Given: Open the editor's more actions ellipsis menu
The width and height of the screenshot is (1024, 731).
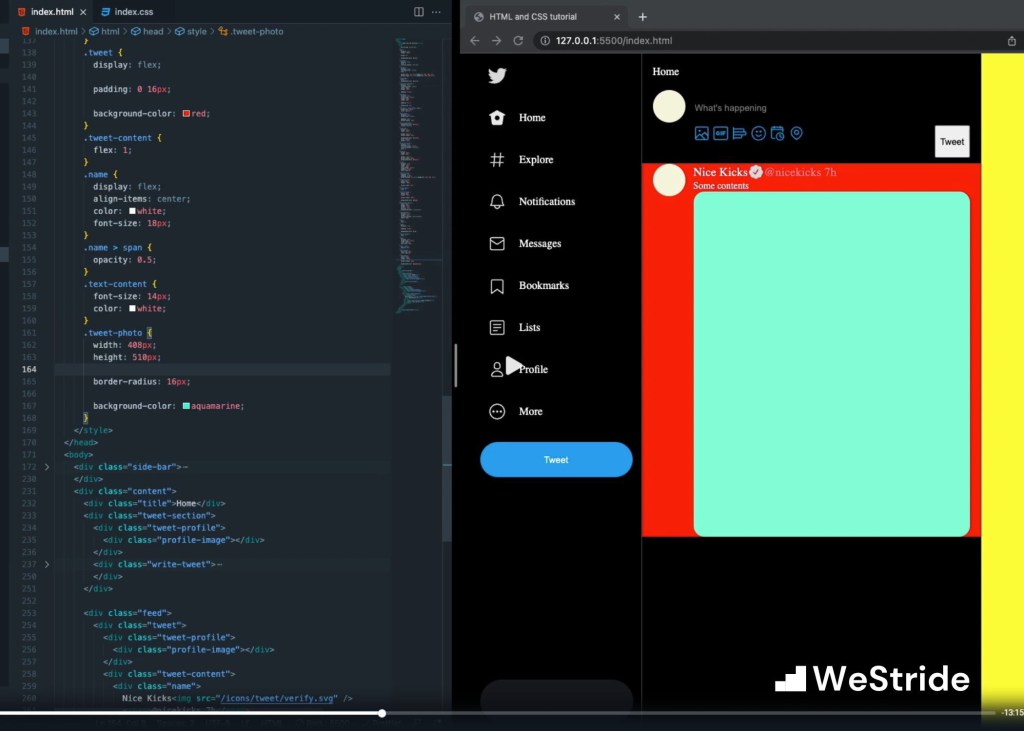Looking at the screenshot, I should click(x=436, y=12).
